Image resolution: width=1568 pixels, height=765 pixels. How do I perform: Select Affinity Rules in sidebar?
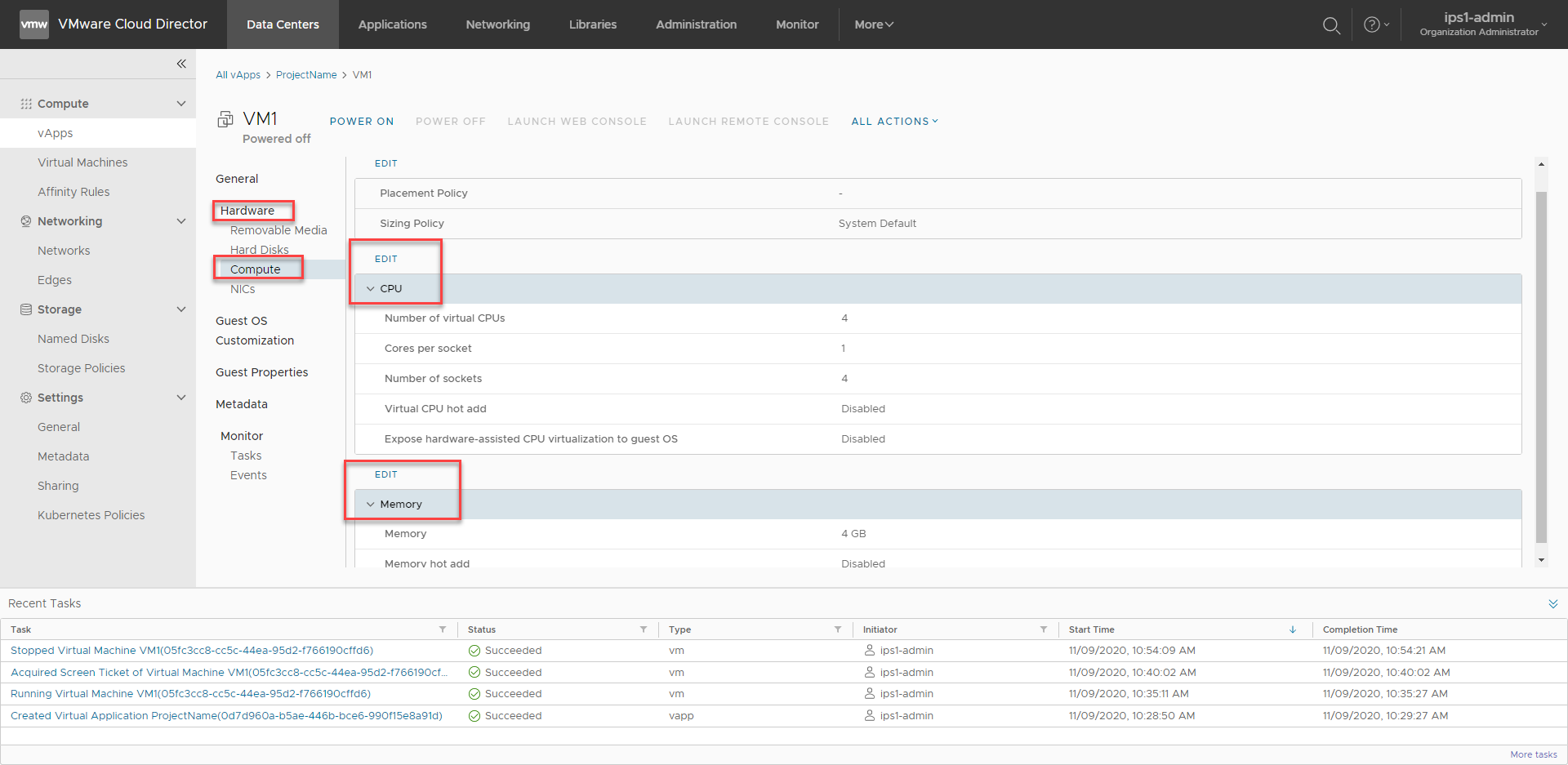point(73,192)
